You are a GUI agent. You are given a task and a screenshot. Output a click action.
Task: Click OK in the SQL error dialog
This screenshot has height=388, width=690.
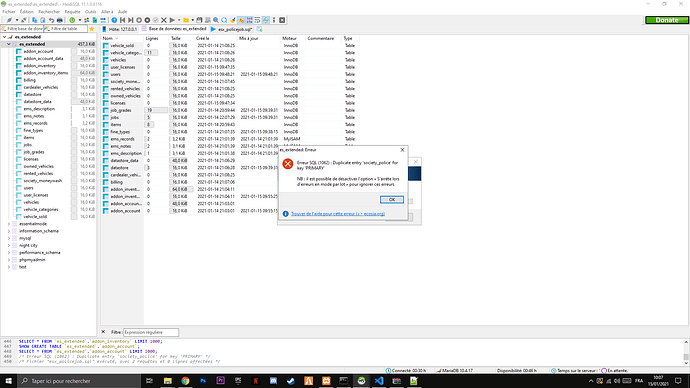coord(392,200)
